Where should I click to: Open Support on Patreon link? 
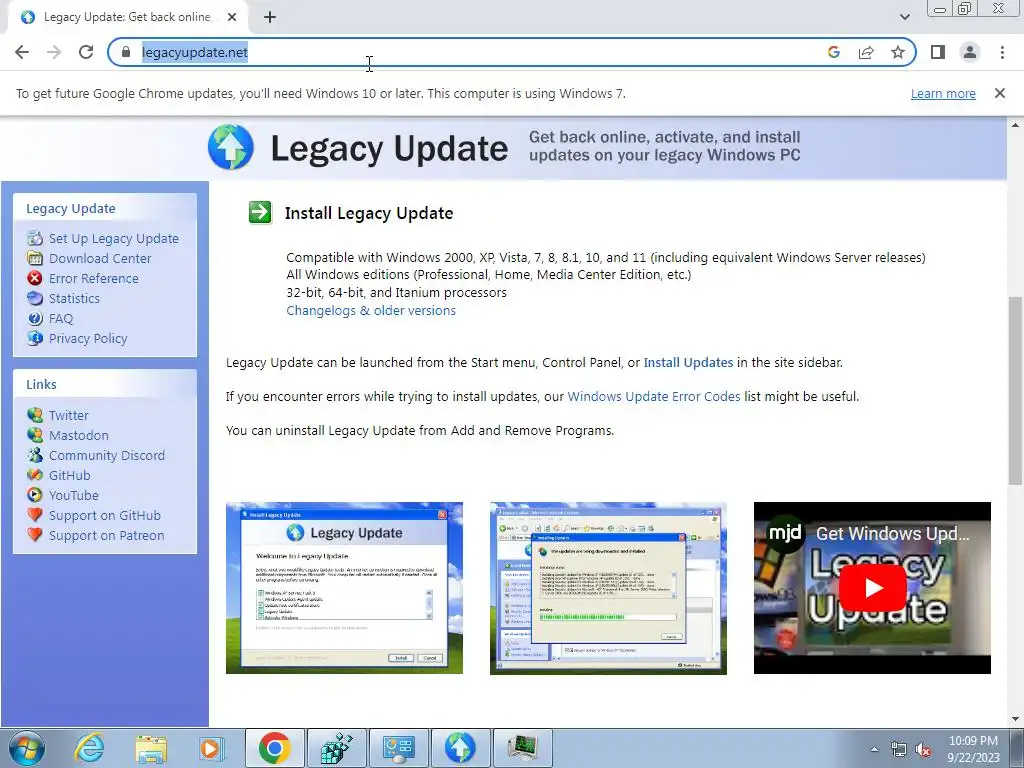106,536
